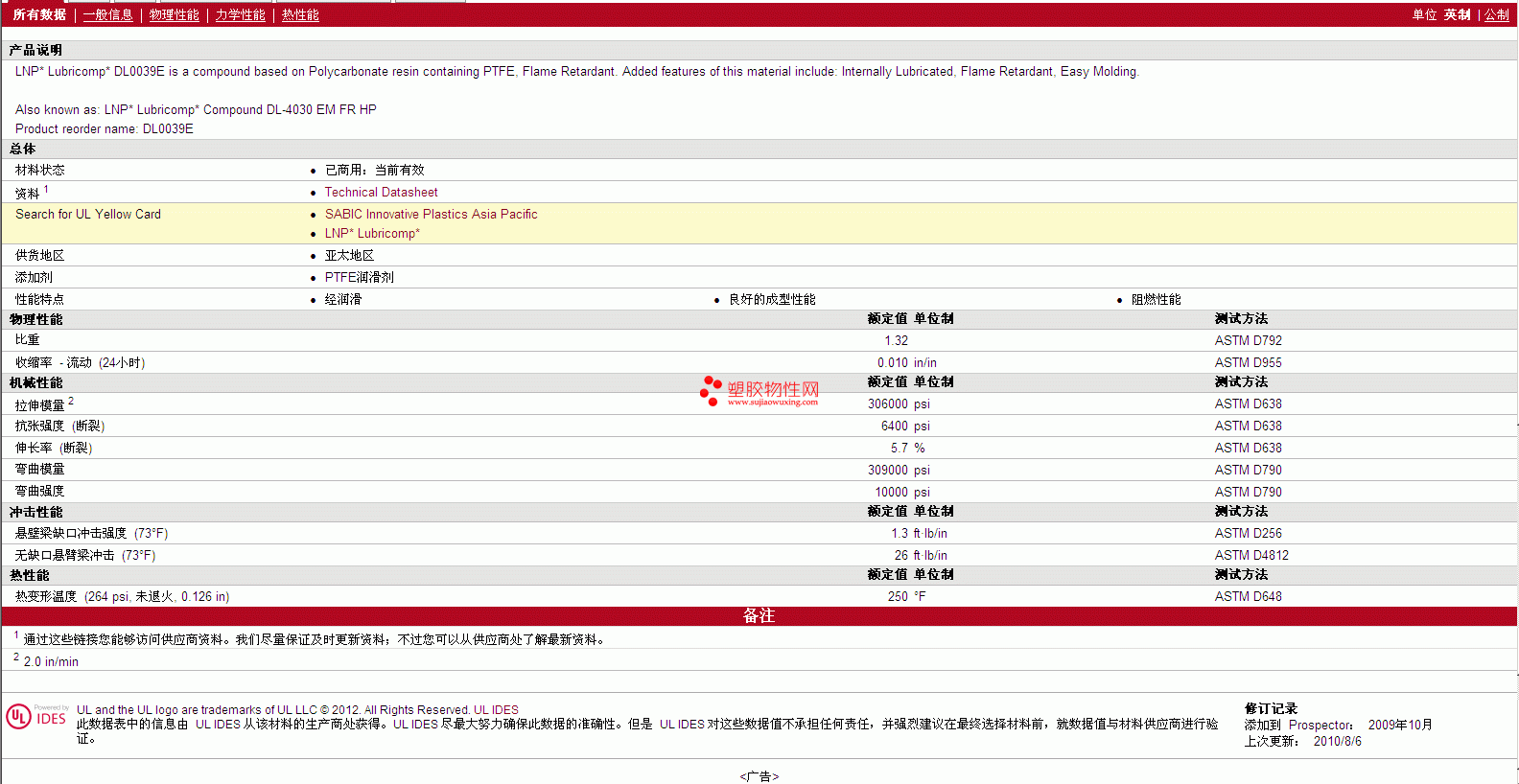Click the 6400 psi tensile strength value
Image resolution: width=1519 pixels, height=784 pixels.
tap(905, 426)
